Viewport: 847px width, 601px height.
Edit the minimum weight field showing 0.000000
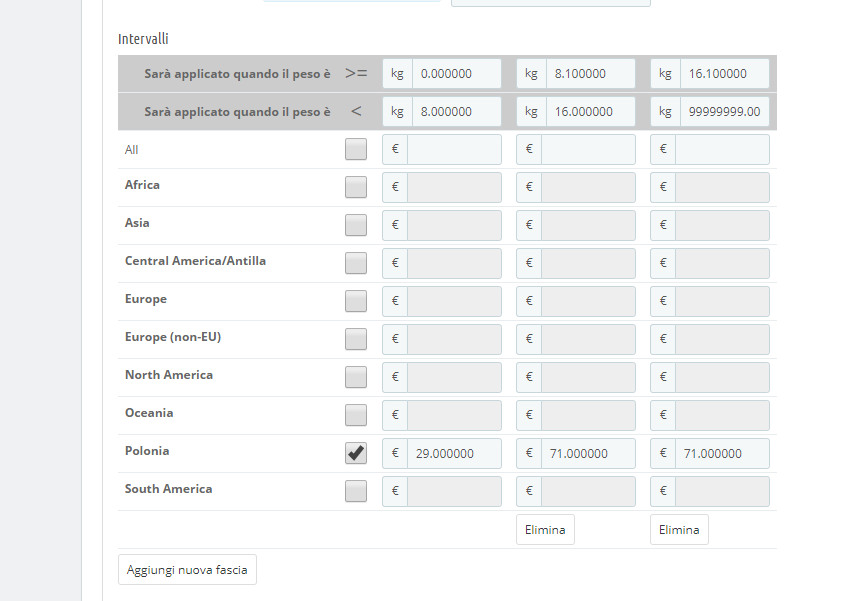[456, 74]
